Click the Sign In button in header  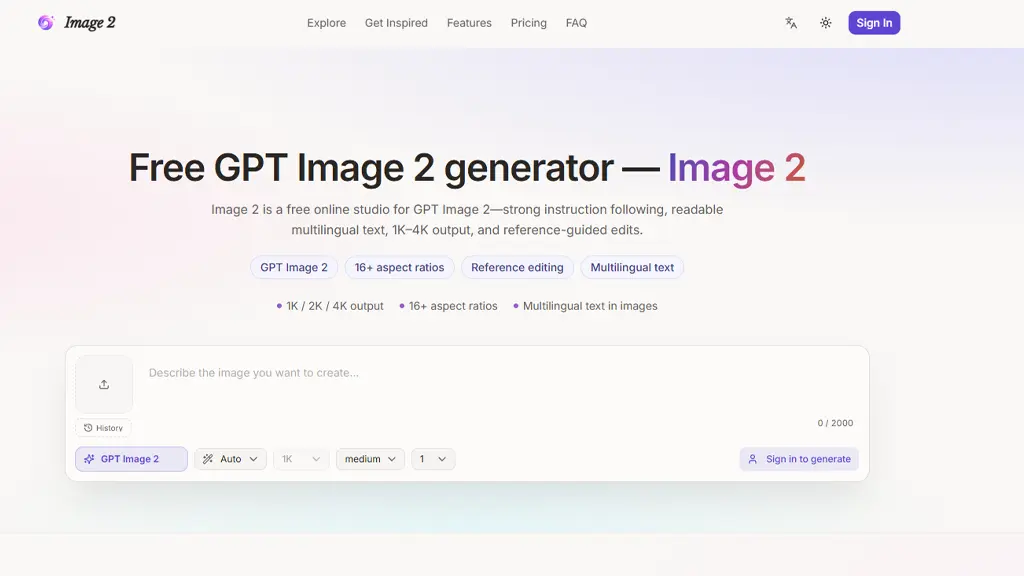[x=874, y=23]
